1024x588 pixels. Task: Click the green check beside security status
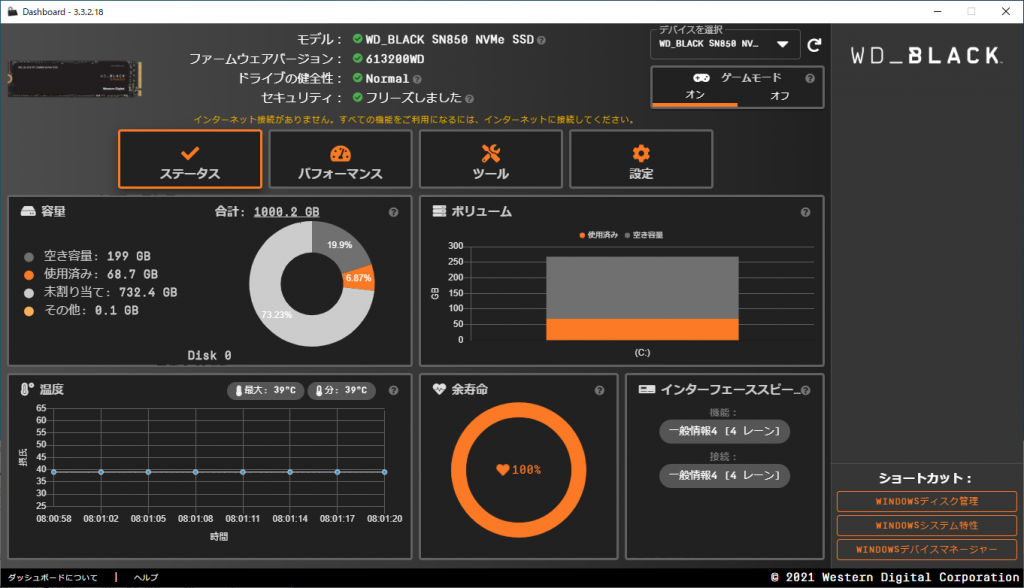(x=357, y=98)
